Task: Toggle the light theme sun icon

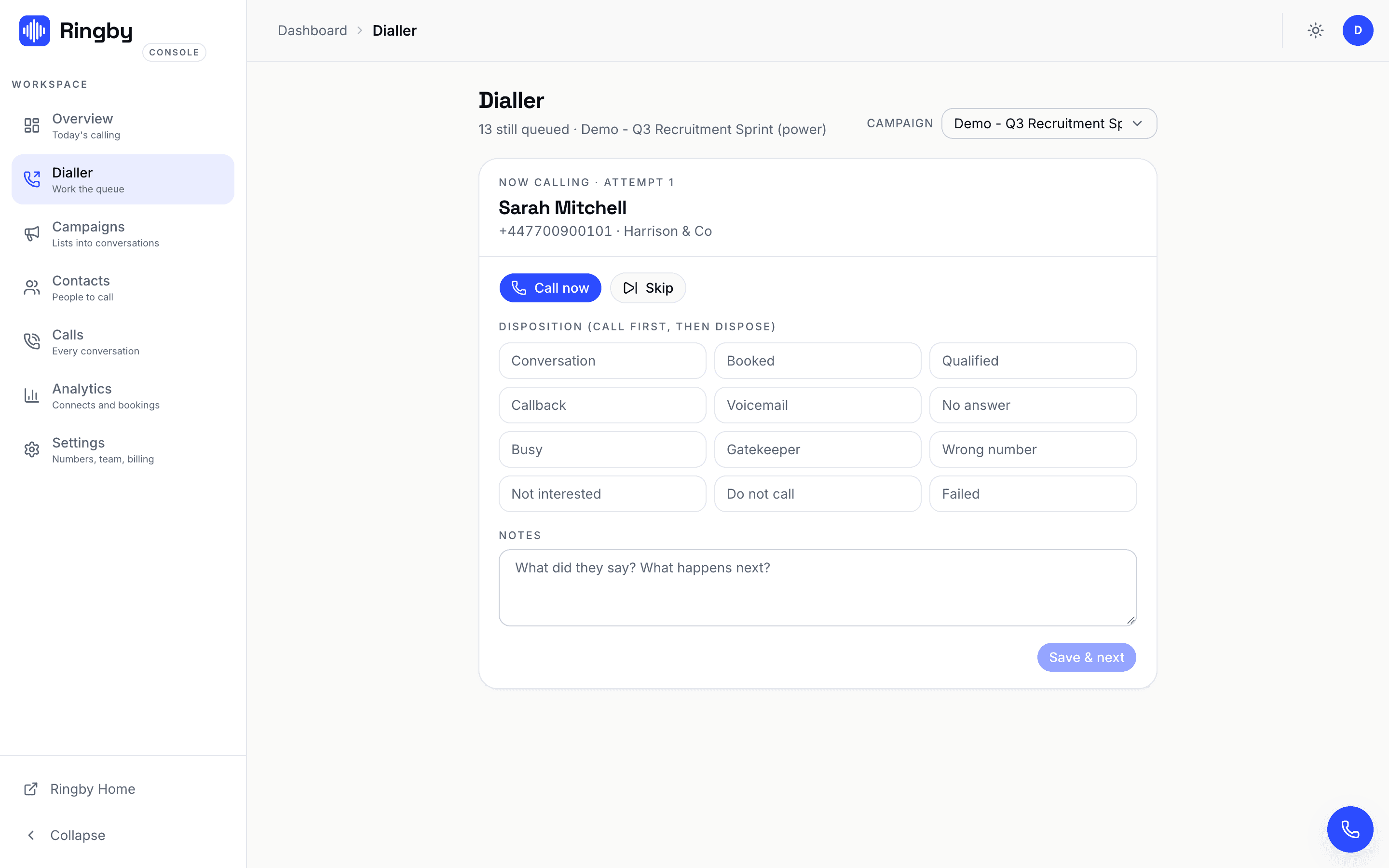Action: [x=1316, y=30]
